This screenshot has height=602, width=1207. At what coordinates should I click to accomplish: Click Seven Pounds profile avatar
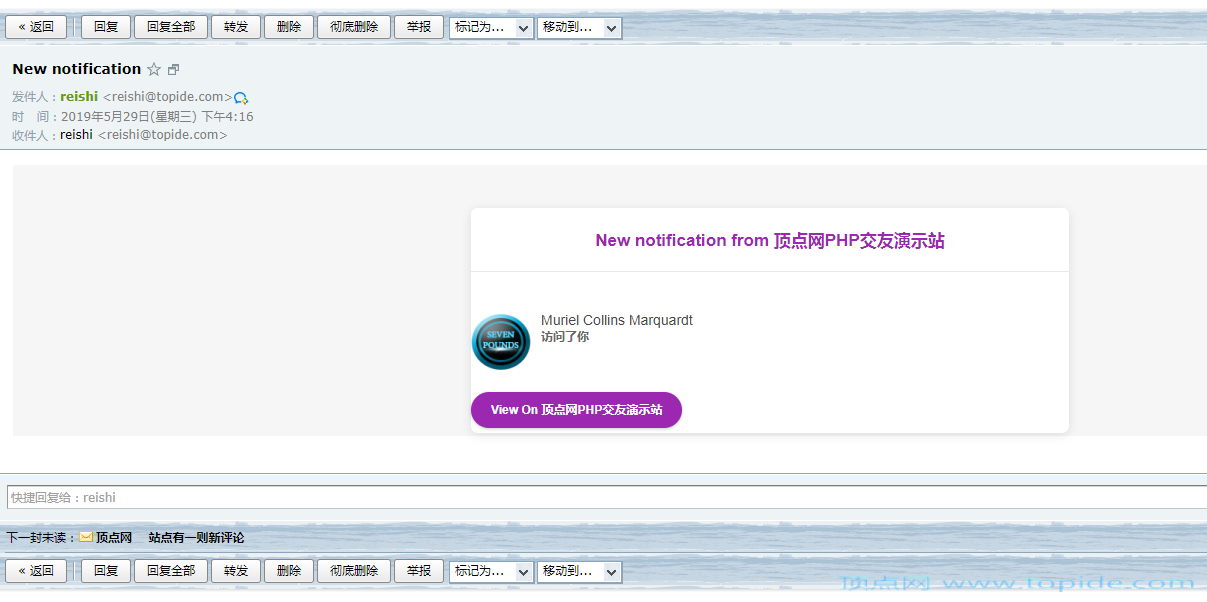coord(500,342)
